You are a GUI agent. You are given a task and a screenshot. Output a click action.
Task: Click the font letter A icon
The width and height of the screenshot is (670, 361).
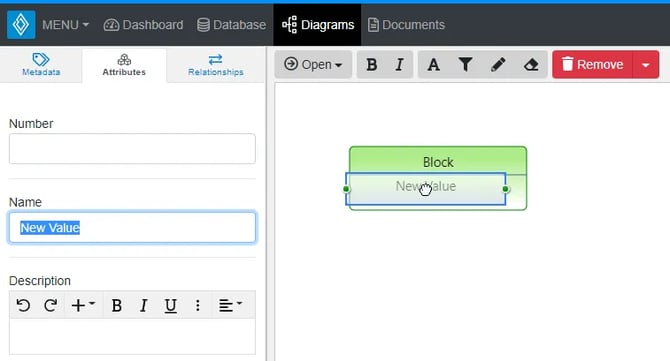pyautogui.click(x=434, y=65)
